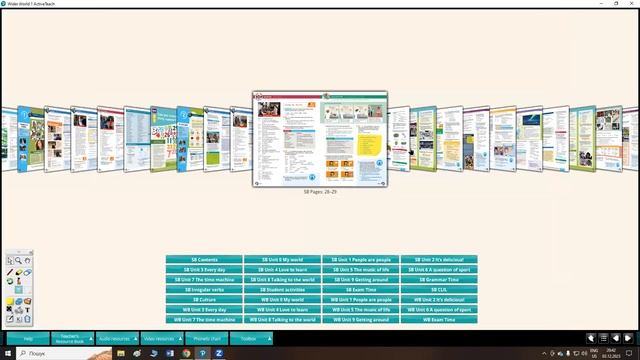Select the blue eraser tool
Viewport: 640px width, 360px height.
[x=27, y=272]
